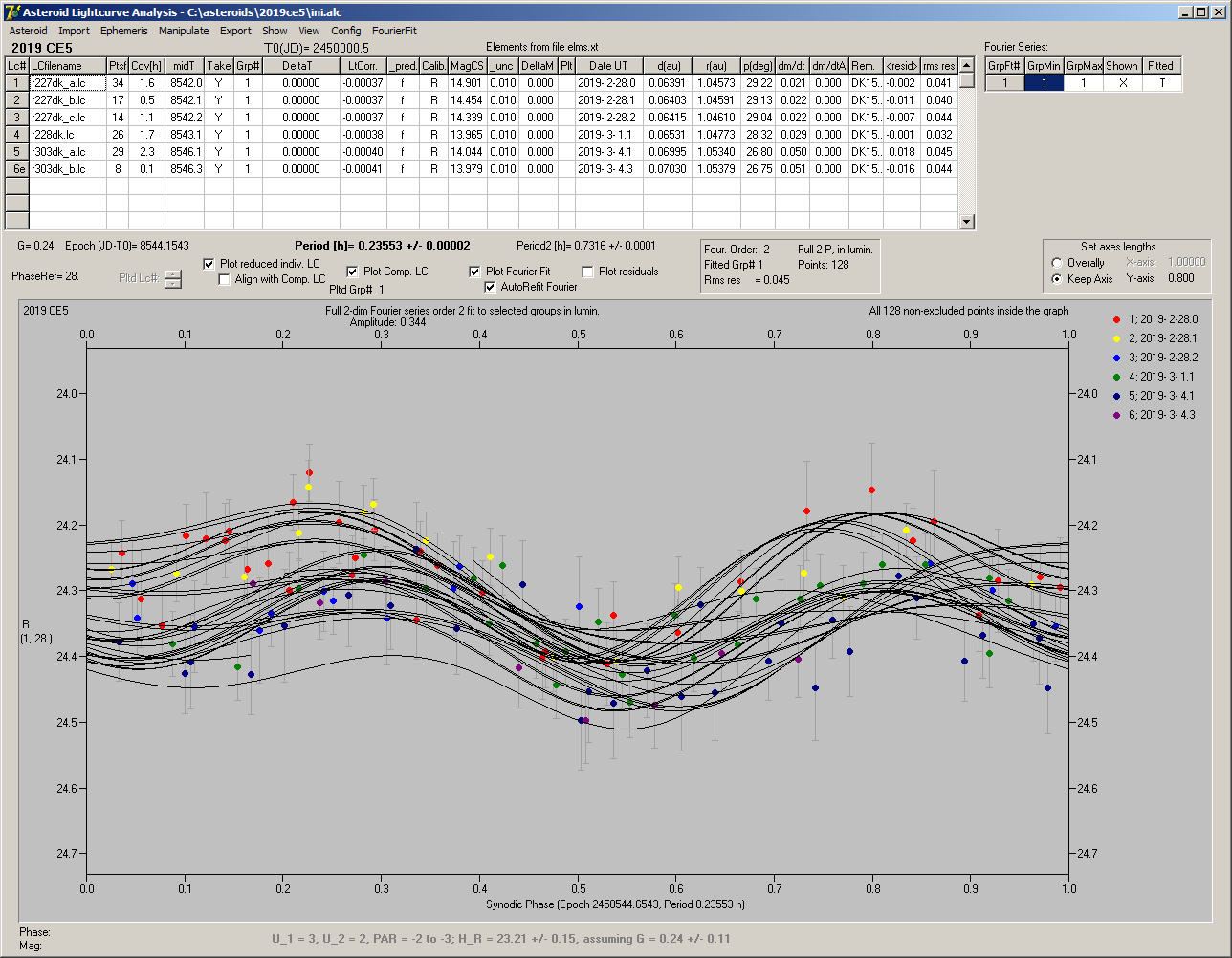Click date cell 2019- 3- 4.3
Viewport: 1232px width, 958px height.
pos(608,169)
